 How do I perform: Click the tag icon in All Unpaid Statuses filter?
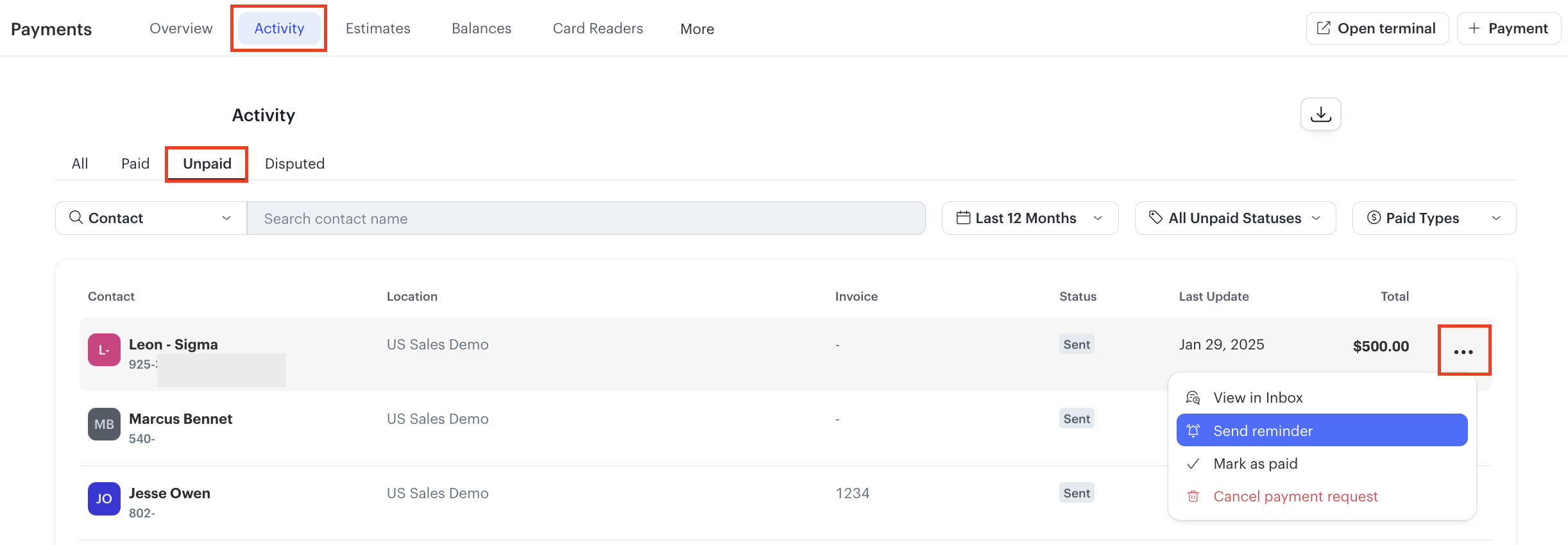1156,218
